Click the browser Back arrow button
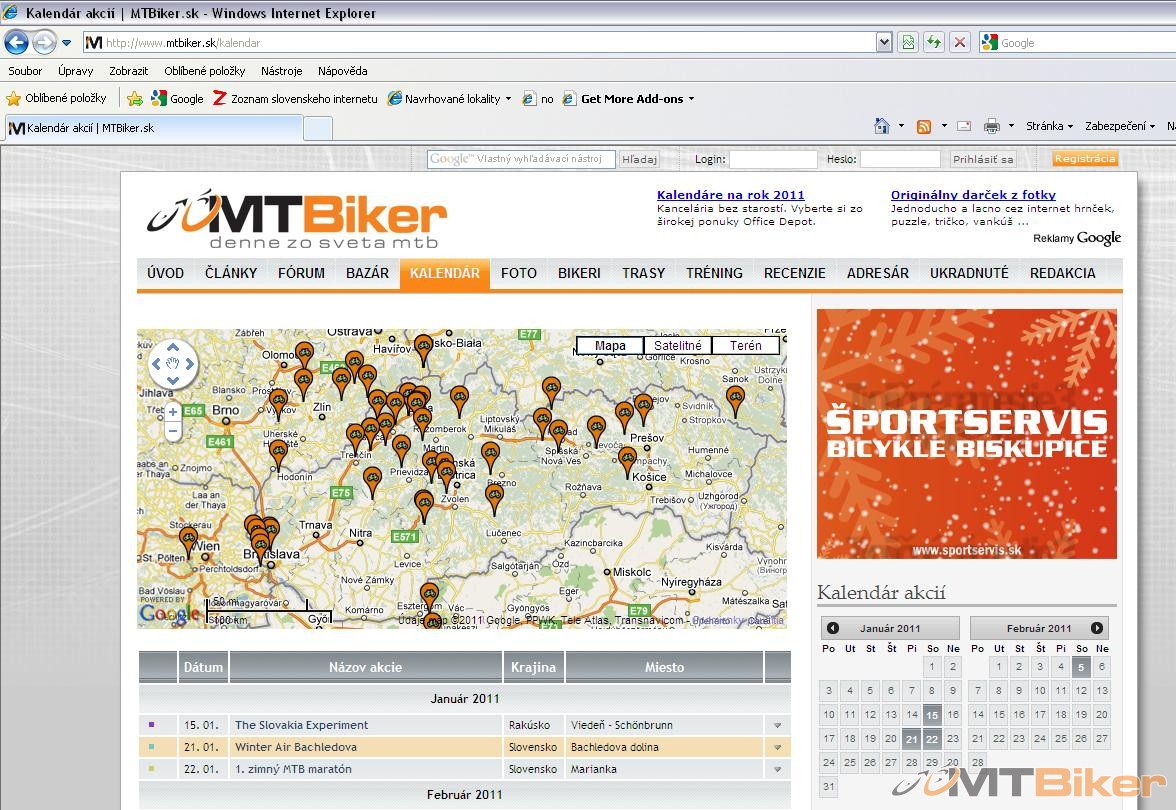This screenshot has height=810, width=1176. [x=17, y=43]
